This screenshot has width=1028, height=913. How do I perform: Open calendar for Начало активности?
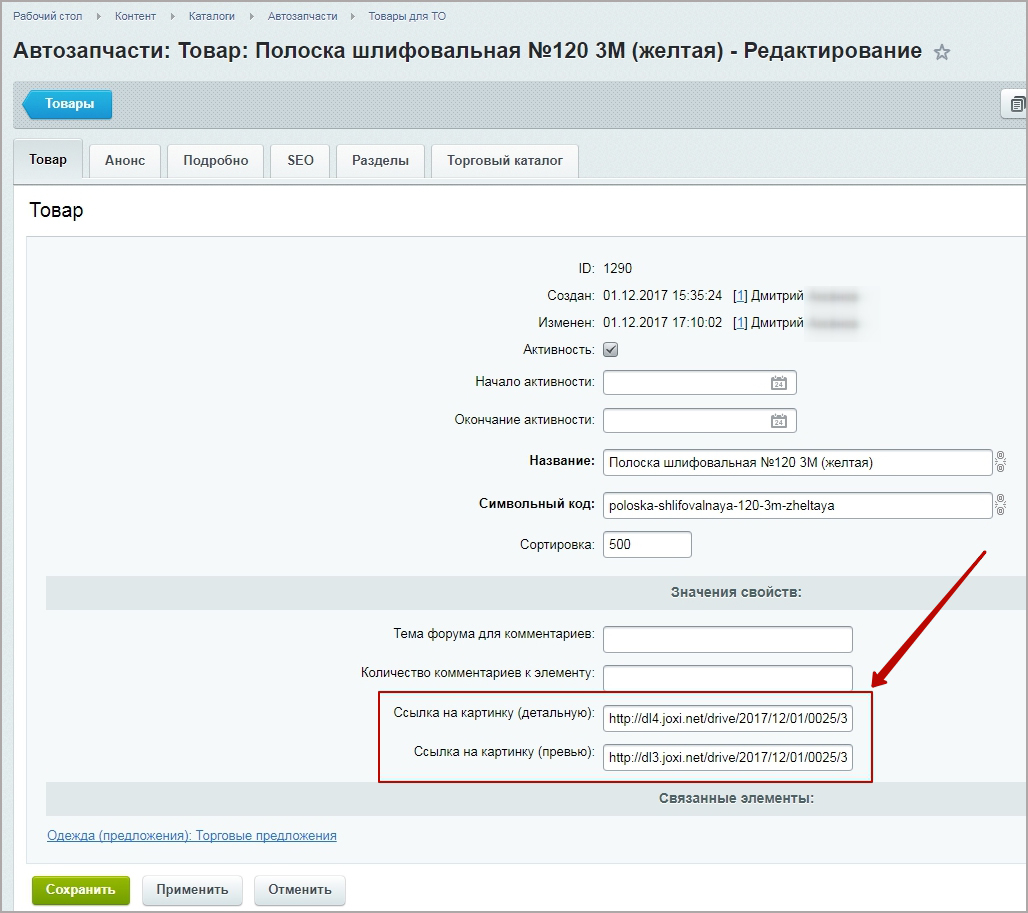coord(778,383)
